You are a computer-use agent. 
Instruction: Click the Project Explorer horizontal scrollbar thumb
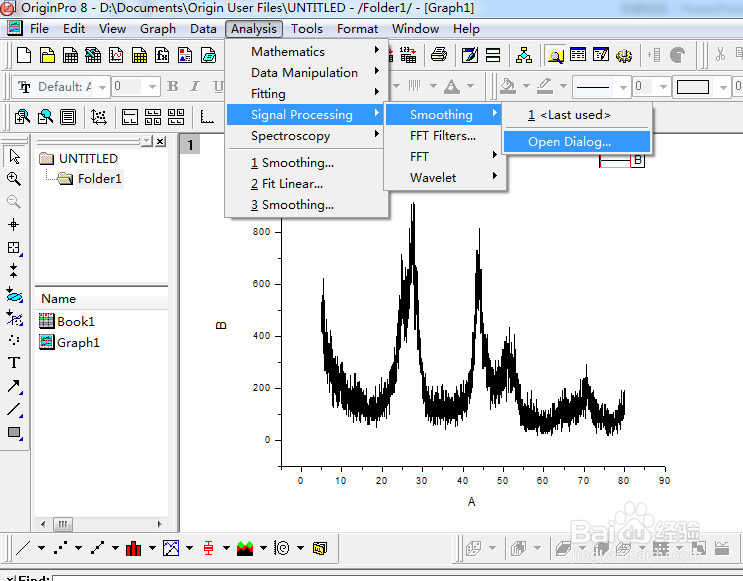click(63, 524)
